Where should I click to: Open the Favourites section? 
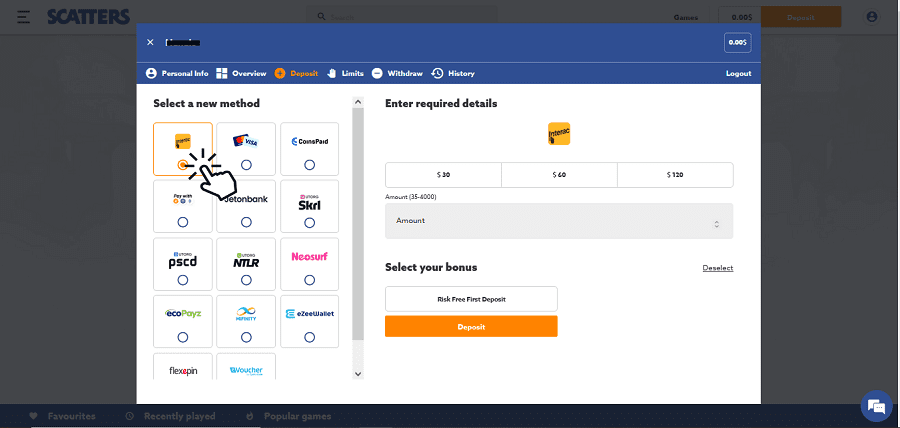point(63,416)
